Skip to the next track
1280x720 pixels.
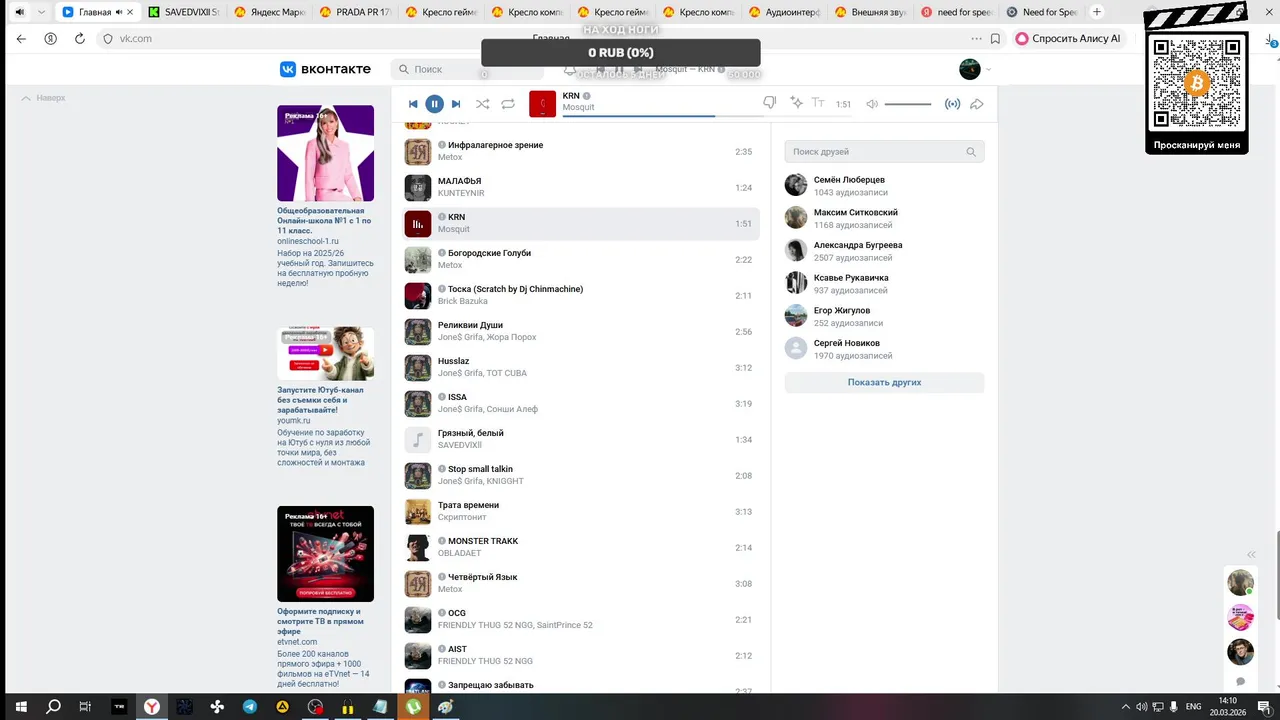click(456, 104)
